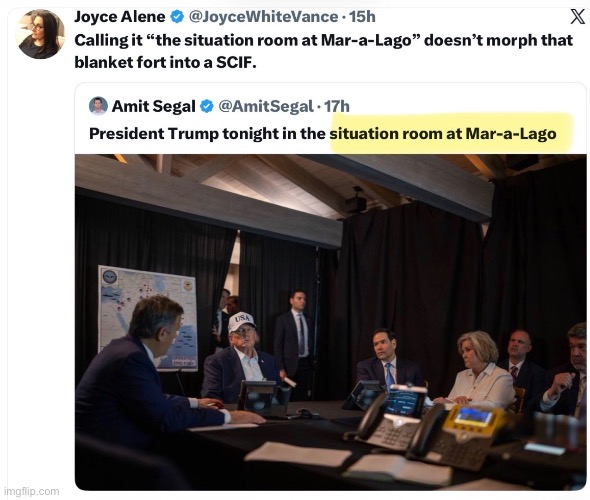Click Joyce Alene's blue verified badge
The image size is (590, 500).
[x=177, y=17]
